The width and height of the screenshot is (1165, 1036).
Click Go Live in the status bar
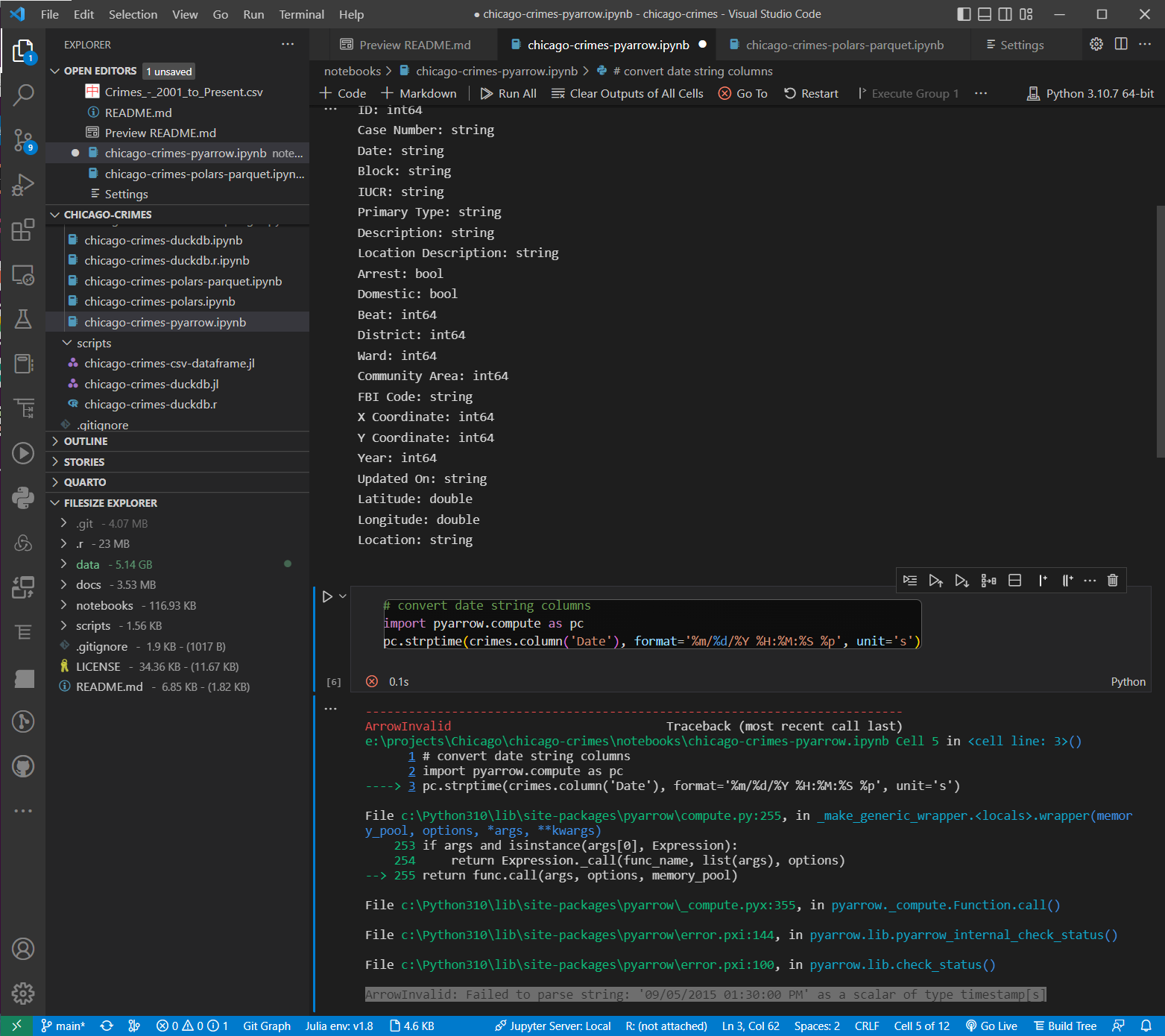991,1026
